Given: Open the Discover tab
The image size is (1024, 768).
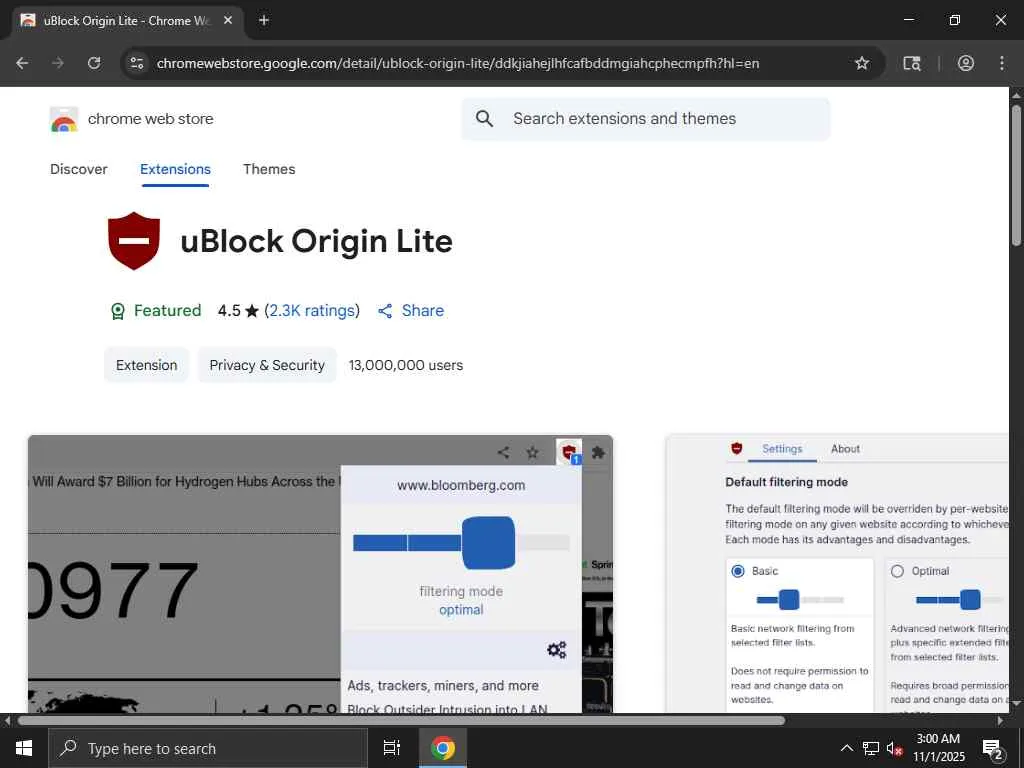Looking at the screenshot, I should click(x=78, y=169).
